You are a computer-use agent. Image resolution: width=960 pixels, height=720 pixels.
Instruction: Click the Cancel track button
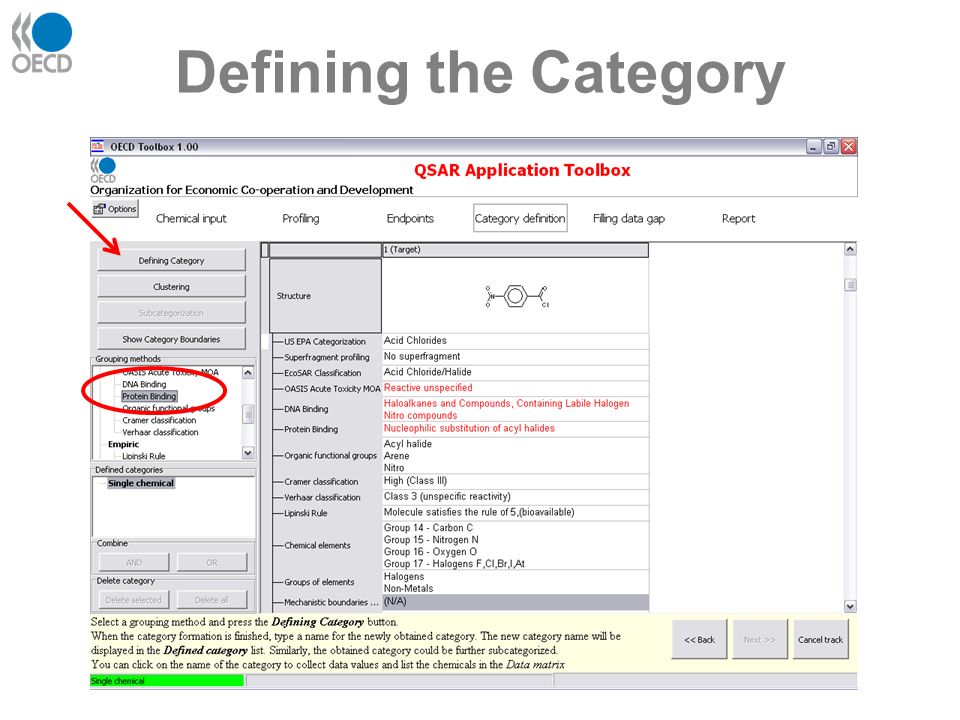[x=820, y=639]
